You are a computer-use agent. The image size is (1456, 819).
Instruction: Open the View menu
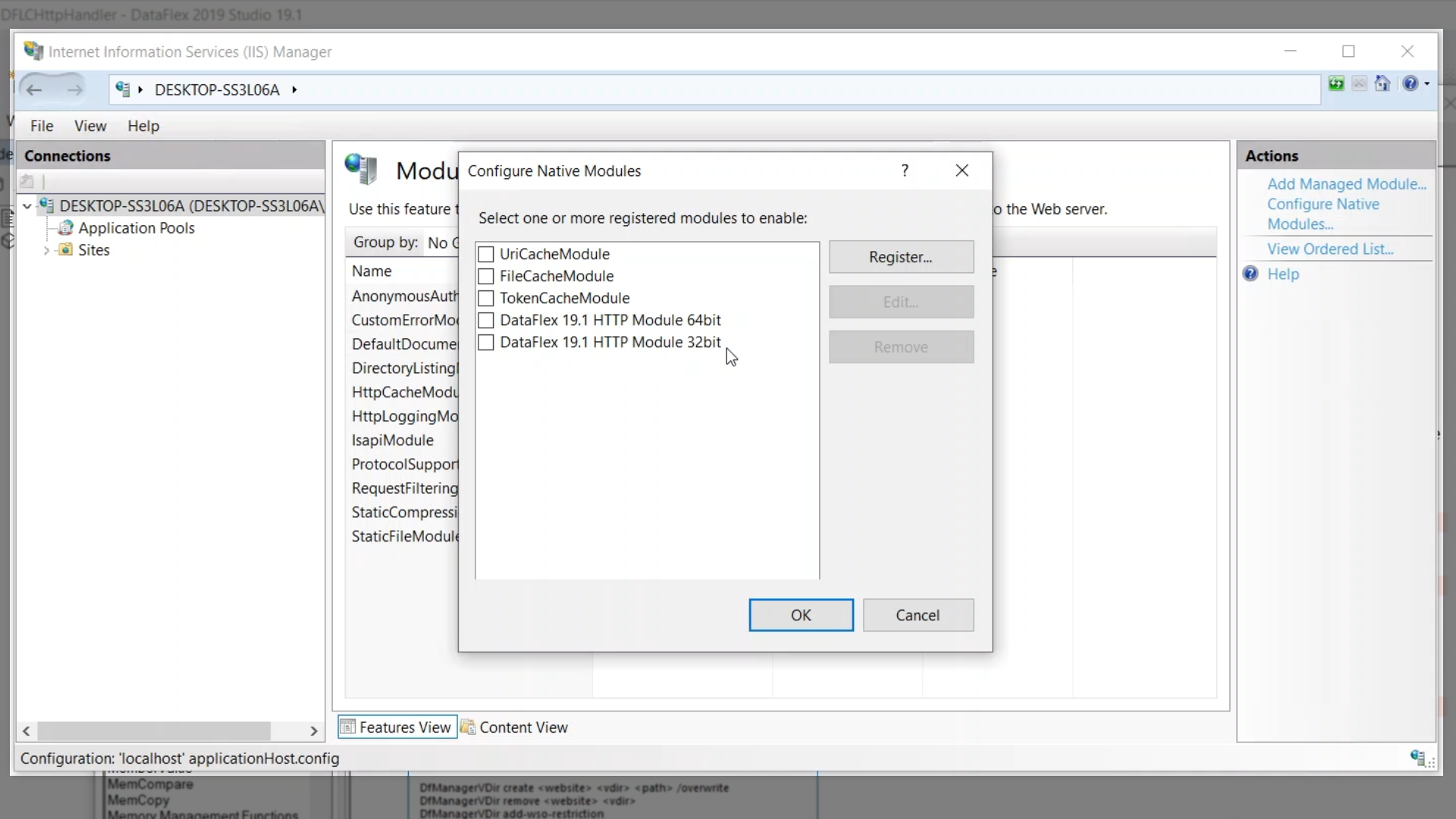coord(90,126)
